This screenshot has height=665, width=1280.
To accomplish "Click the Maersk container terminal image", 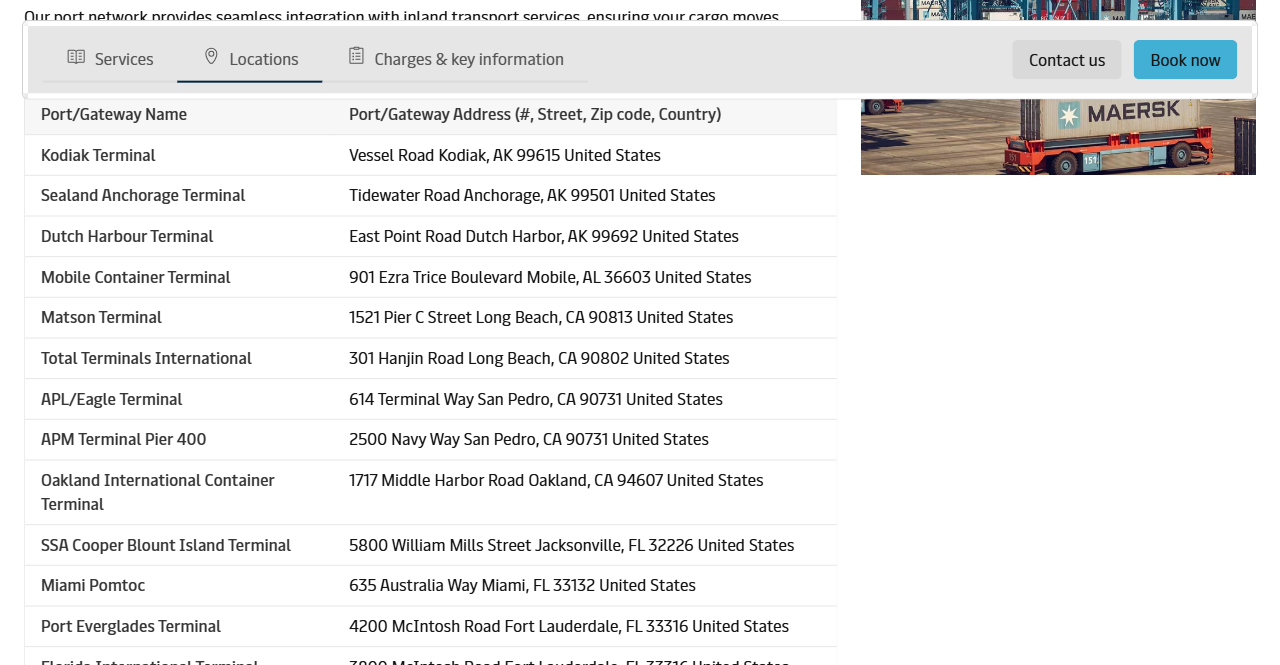I will tap(1058, 135).
